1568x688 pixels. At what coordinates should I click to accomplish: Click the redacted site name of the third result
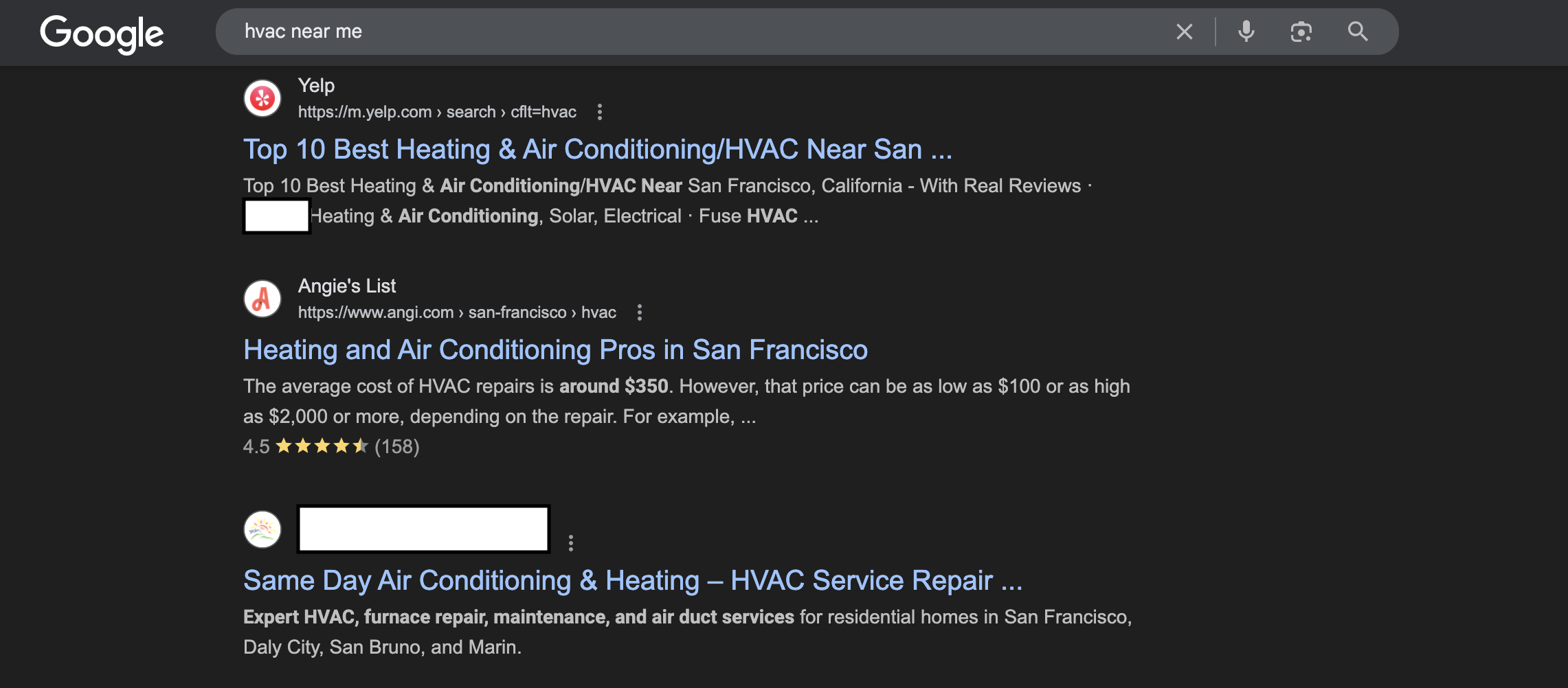click(422, 528)
